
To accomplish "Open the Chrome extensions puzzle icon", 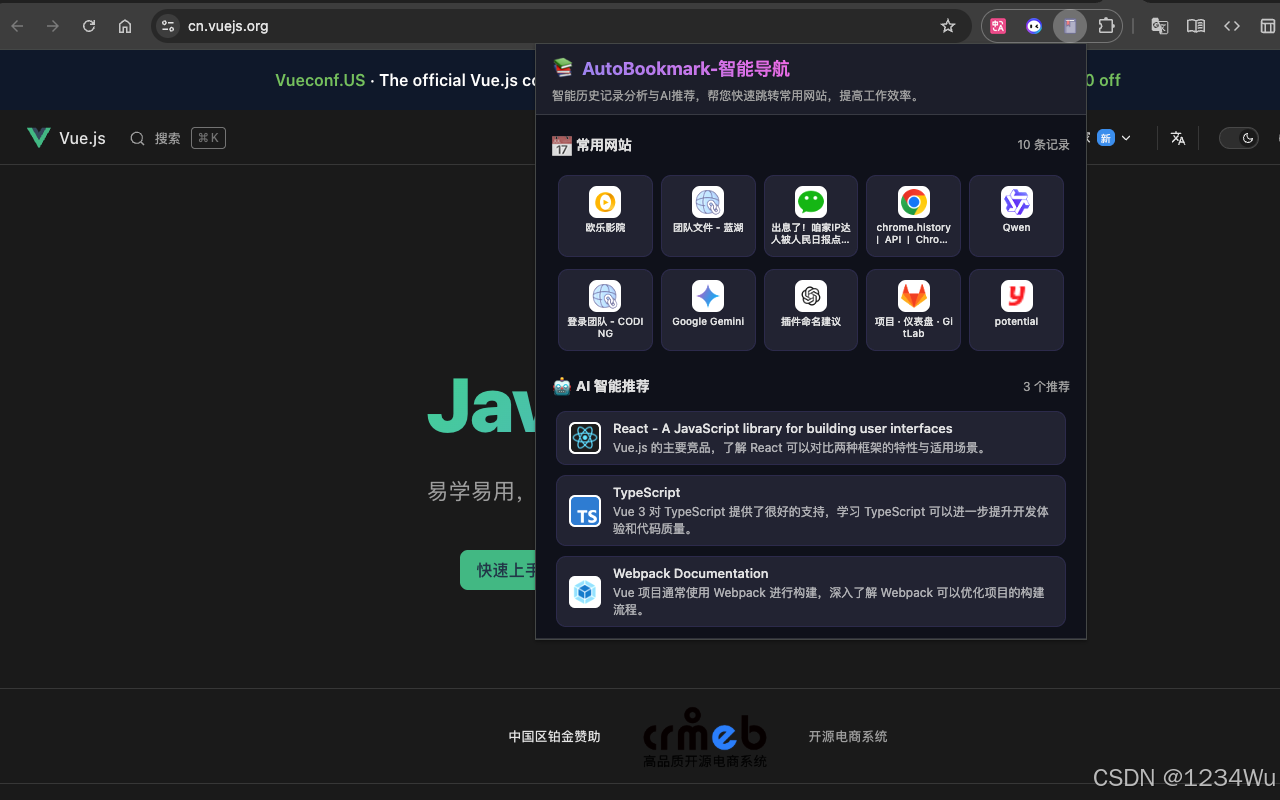I will tap(1106, 26).
